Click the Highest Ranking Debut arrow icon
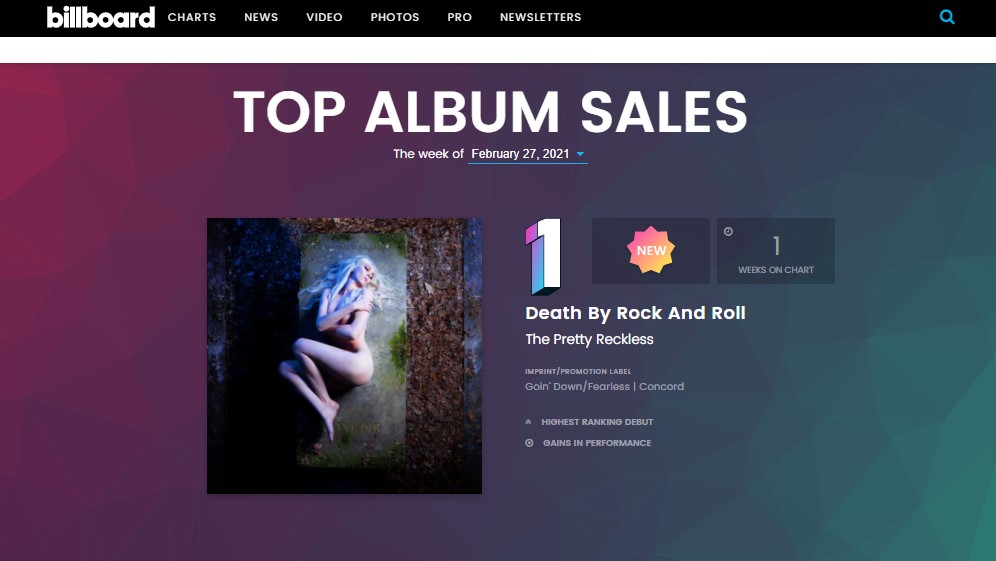 528,422
